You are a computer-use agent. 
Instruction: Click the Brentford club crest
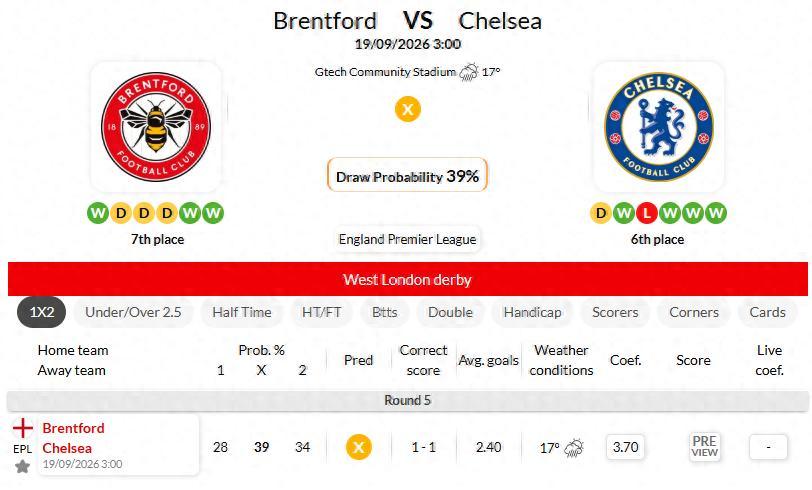pyautogui.click(x=156, y=127)
